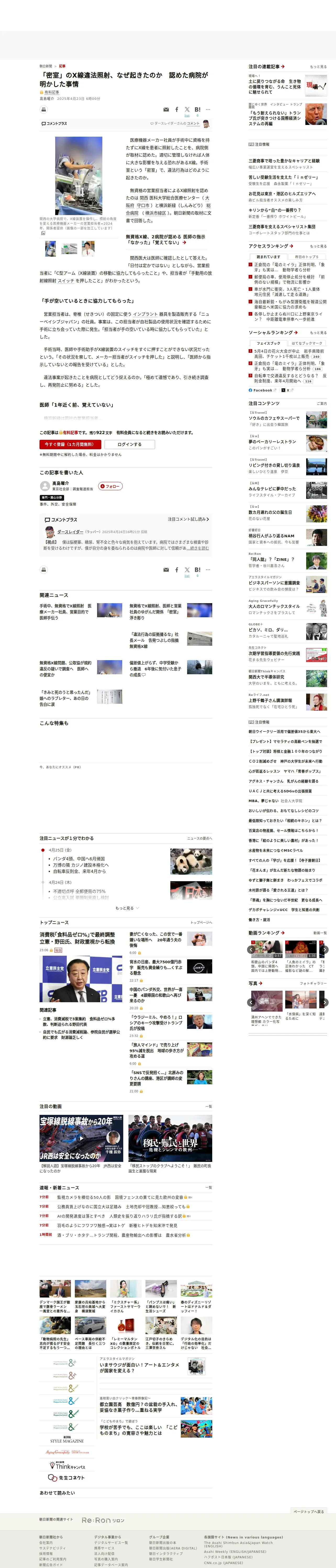Image resolution: width=336 pixels, height=1568 pixels.
Task: Click the enlarge-image icon under the main photo caption
Action: 43,233
